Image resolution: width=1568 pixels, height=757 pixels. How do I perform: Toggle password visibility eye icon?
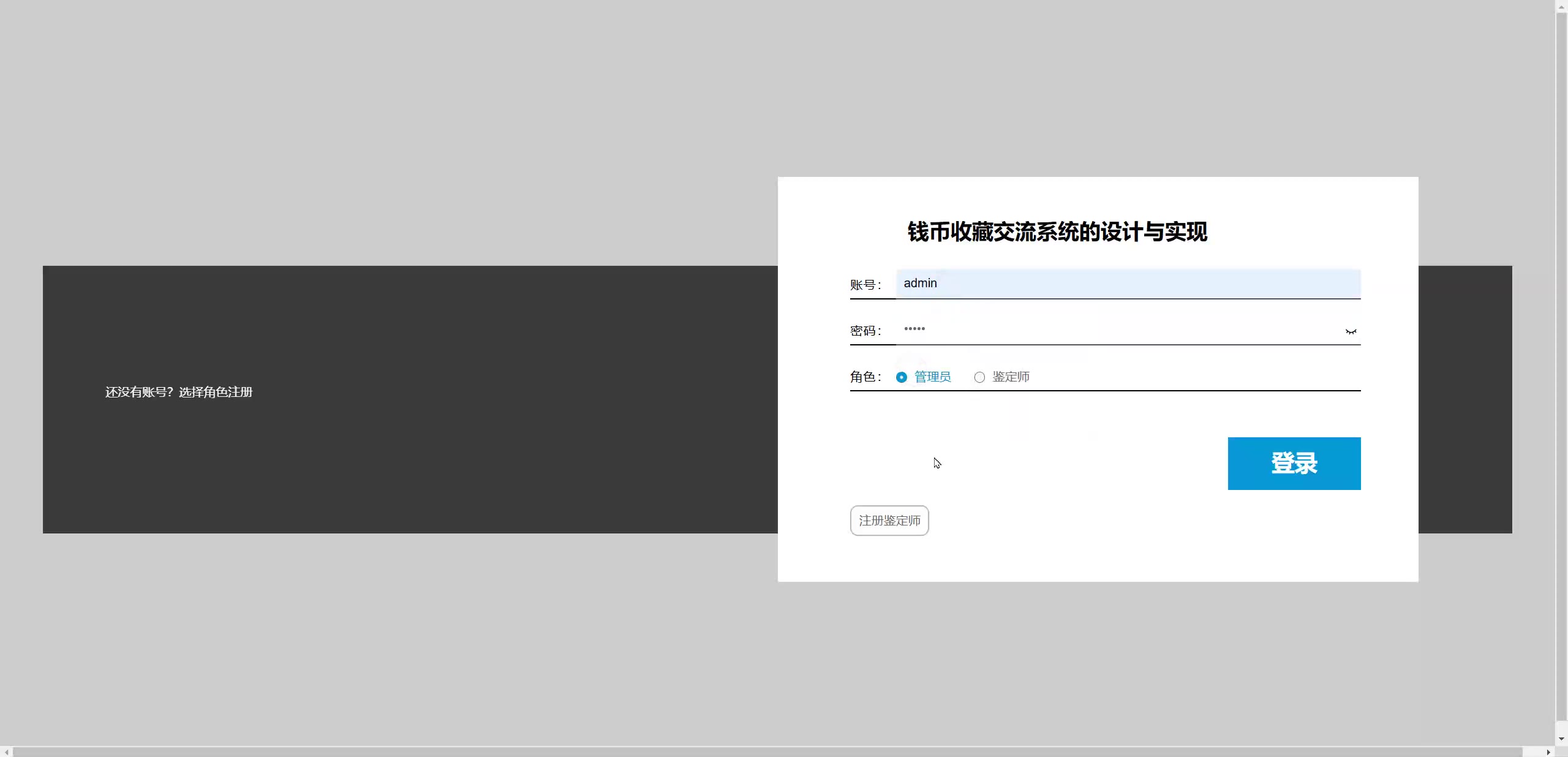point(1351,331)
